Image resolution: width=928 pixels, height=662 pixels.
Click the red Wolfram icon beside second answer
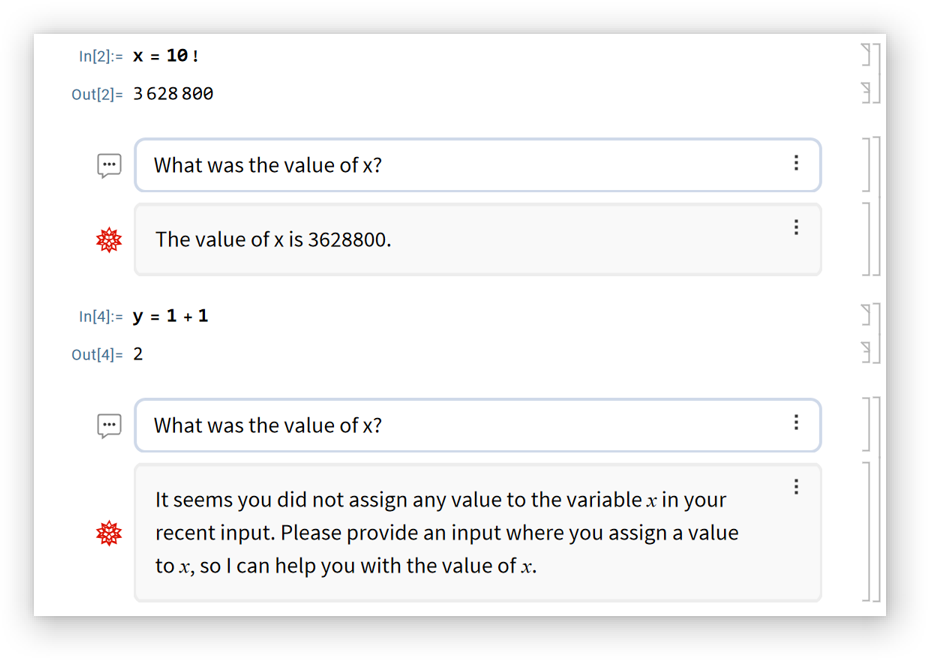[109, 533]
